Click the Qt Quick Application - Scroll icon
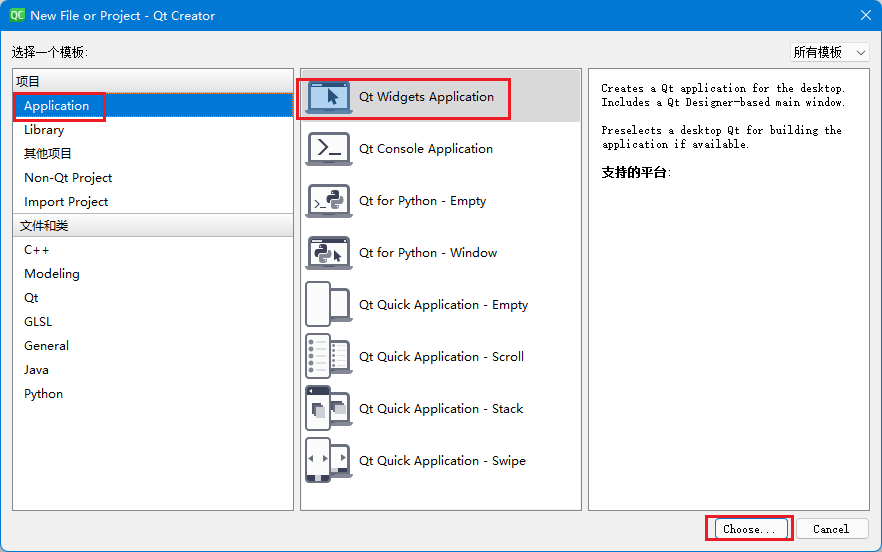The width and height of the screenshot is (882, 552). [x=329, y=356]
